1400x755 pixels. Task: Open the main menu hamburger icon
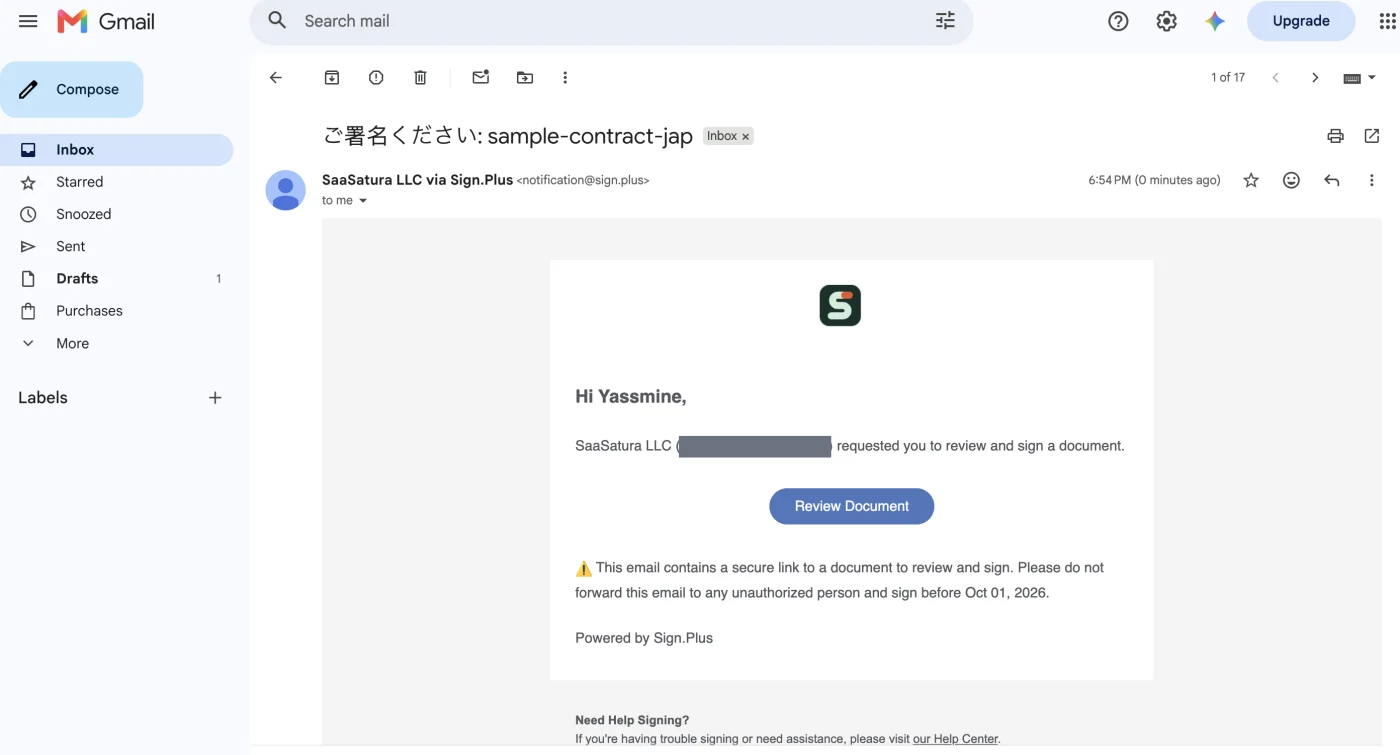click(28, 21)
